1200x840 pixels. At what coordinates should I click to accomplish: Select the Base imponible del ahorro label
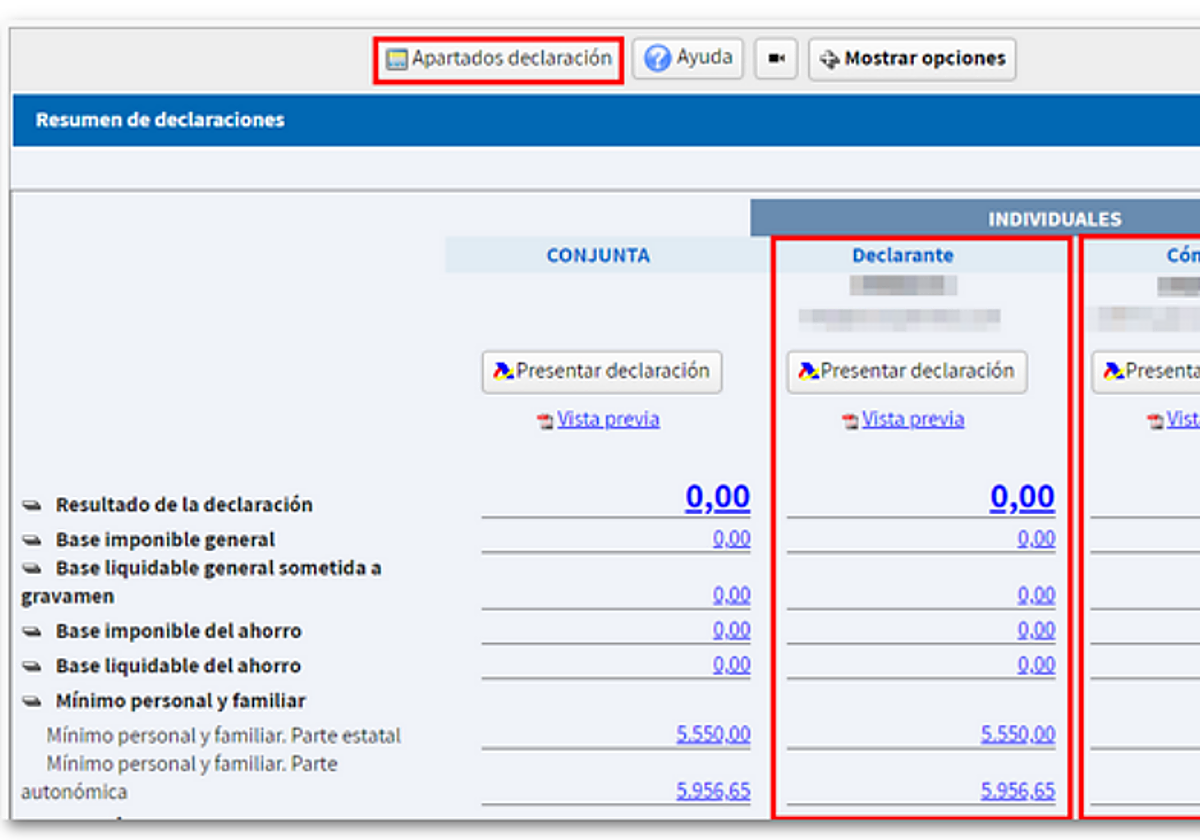[x=179, y=631]
